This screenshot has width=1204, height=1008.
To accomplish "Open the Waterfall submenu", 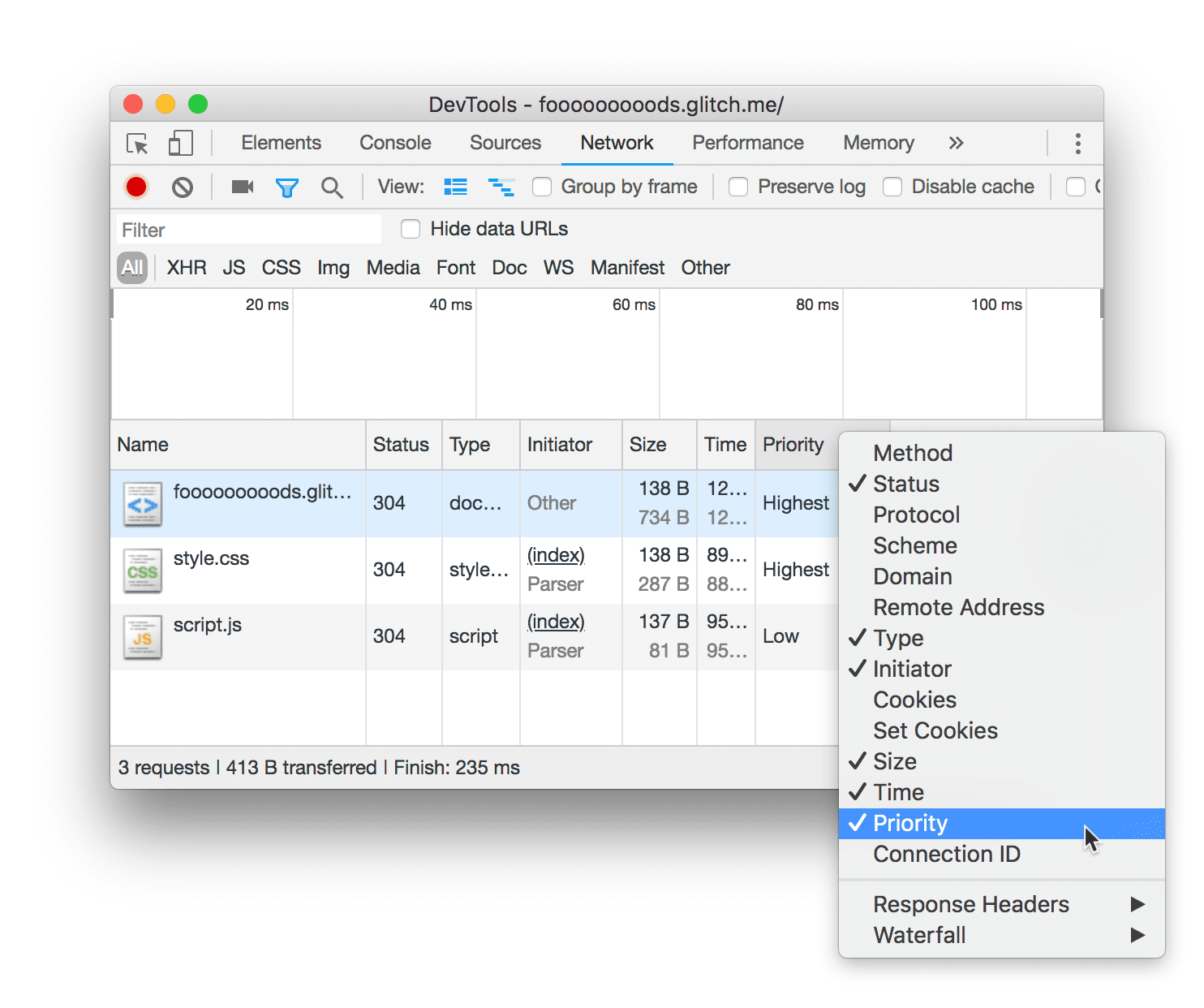I will (x=919, y=935).
